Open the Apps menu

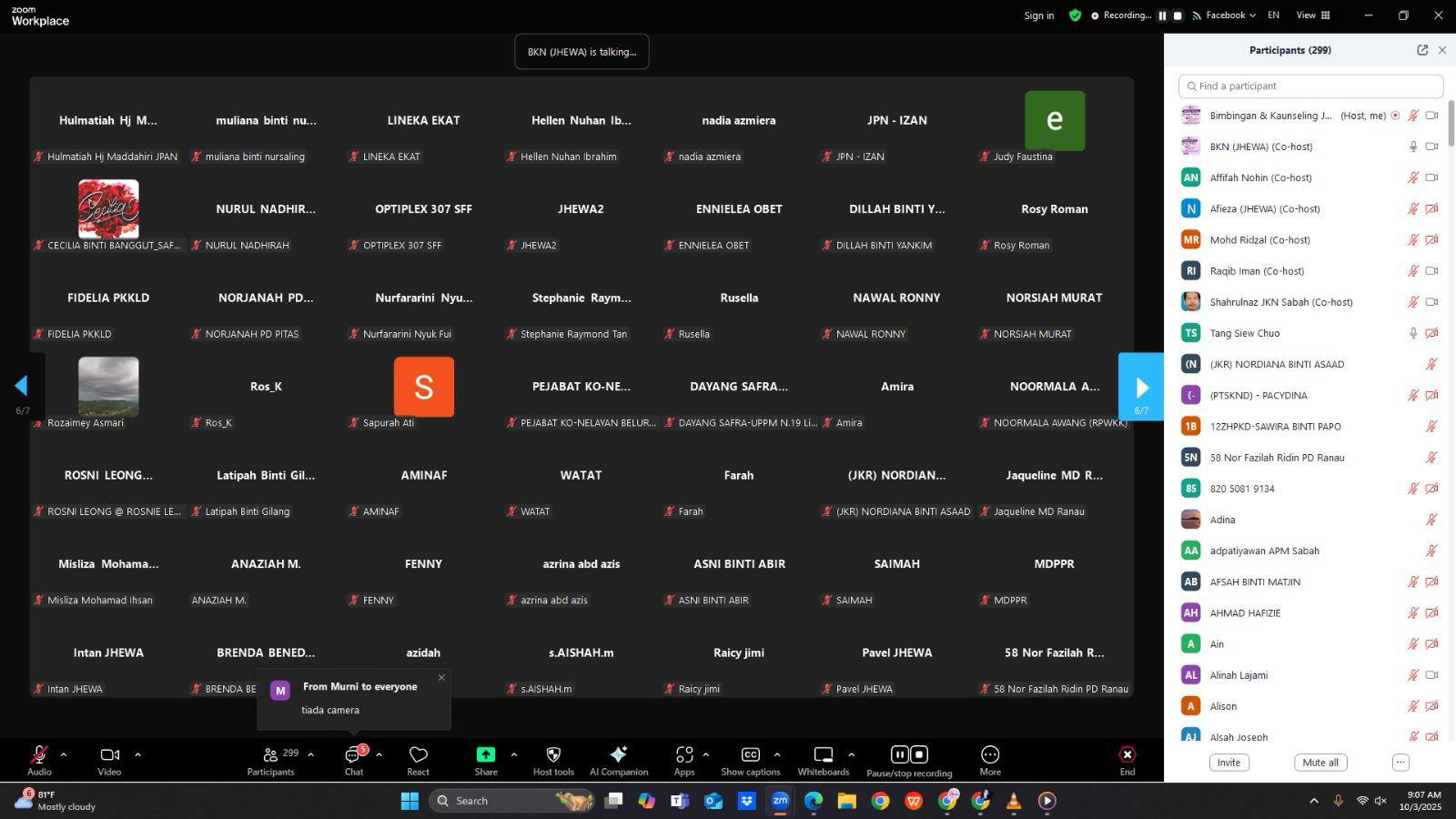coord(684,760)
